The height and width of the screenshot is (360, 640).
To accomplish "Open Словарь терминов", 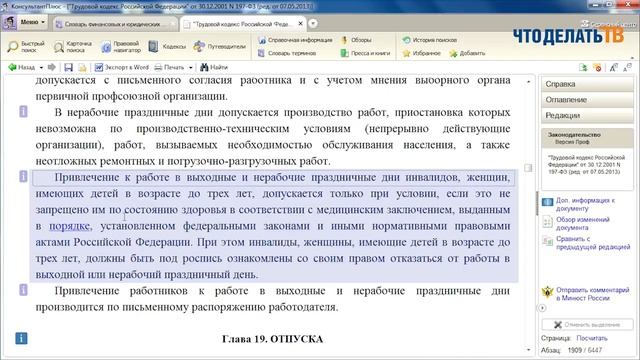I will 287,53.
